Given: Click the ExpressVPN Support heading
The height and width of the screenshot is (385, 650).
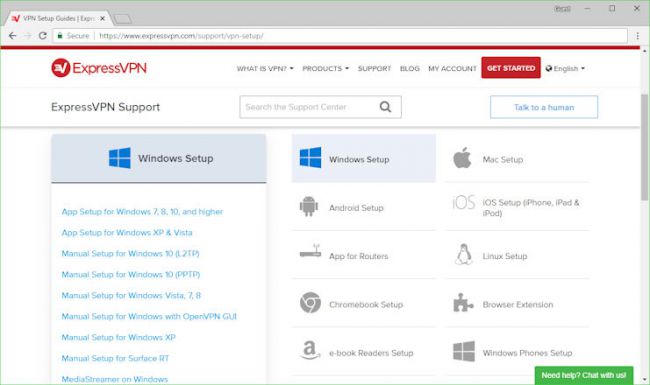Looking at the screenshot, I should [105, 107].
